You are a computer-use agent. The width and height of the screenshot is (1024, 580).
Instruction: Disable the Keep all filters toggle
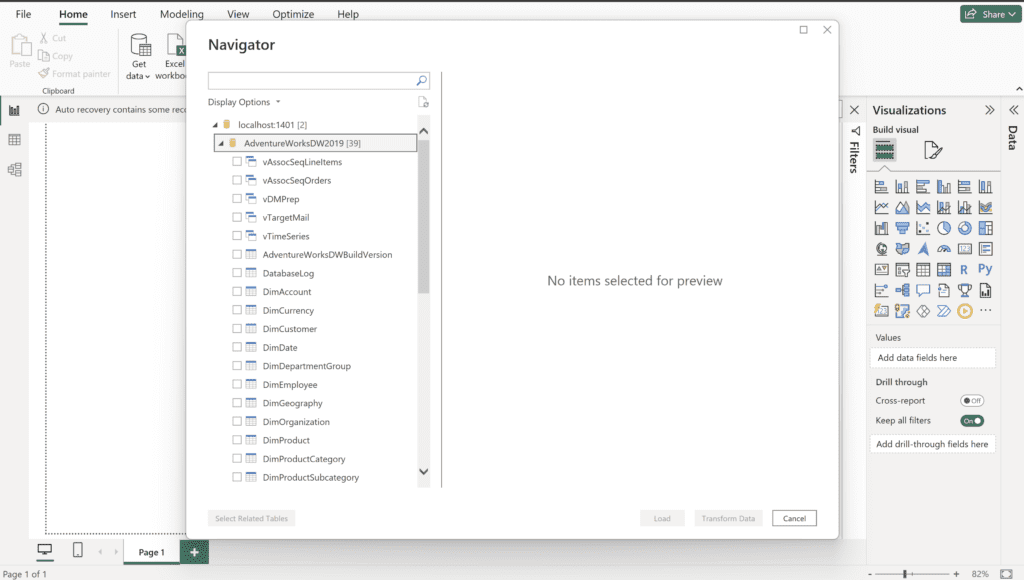[971, 421]
